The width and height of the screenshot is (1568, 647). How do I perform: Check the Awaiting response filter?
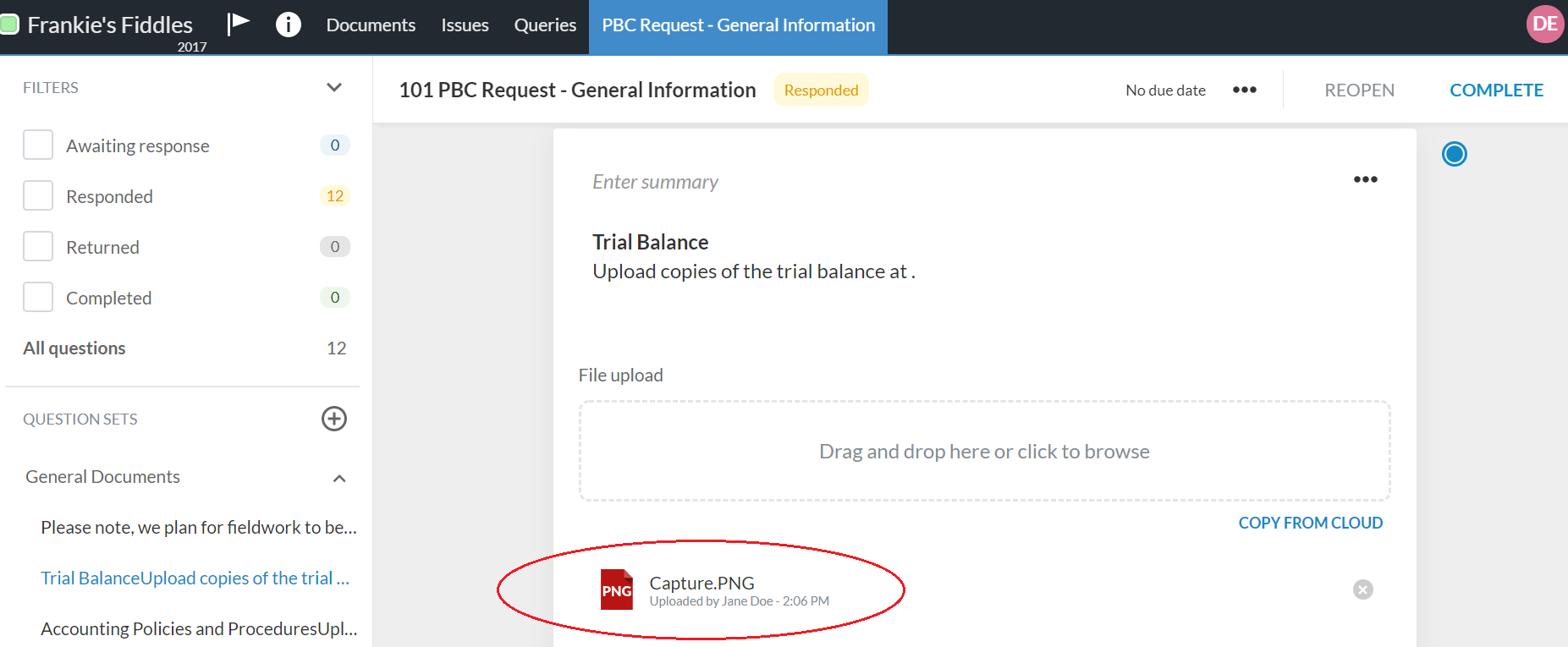(x=38, y=145)
